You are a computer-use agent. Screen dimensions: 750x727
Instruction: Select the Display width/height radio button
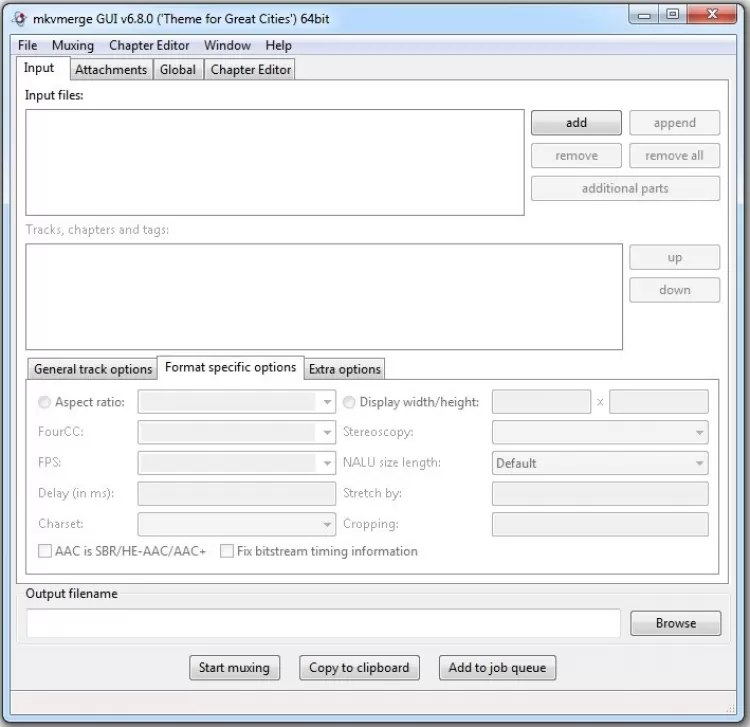[349, 402]
